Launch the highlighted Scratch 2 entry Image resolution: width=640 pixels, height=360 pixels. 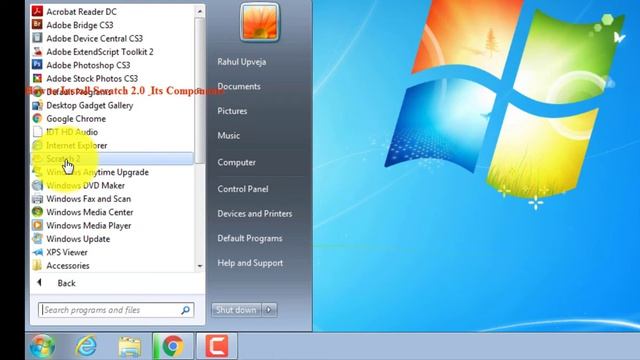(112, 159)
